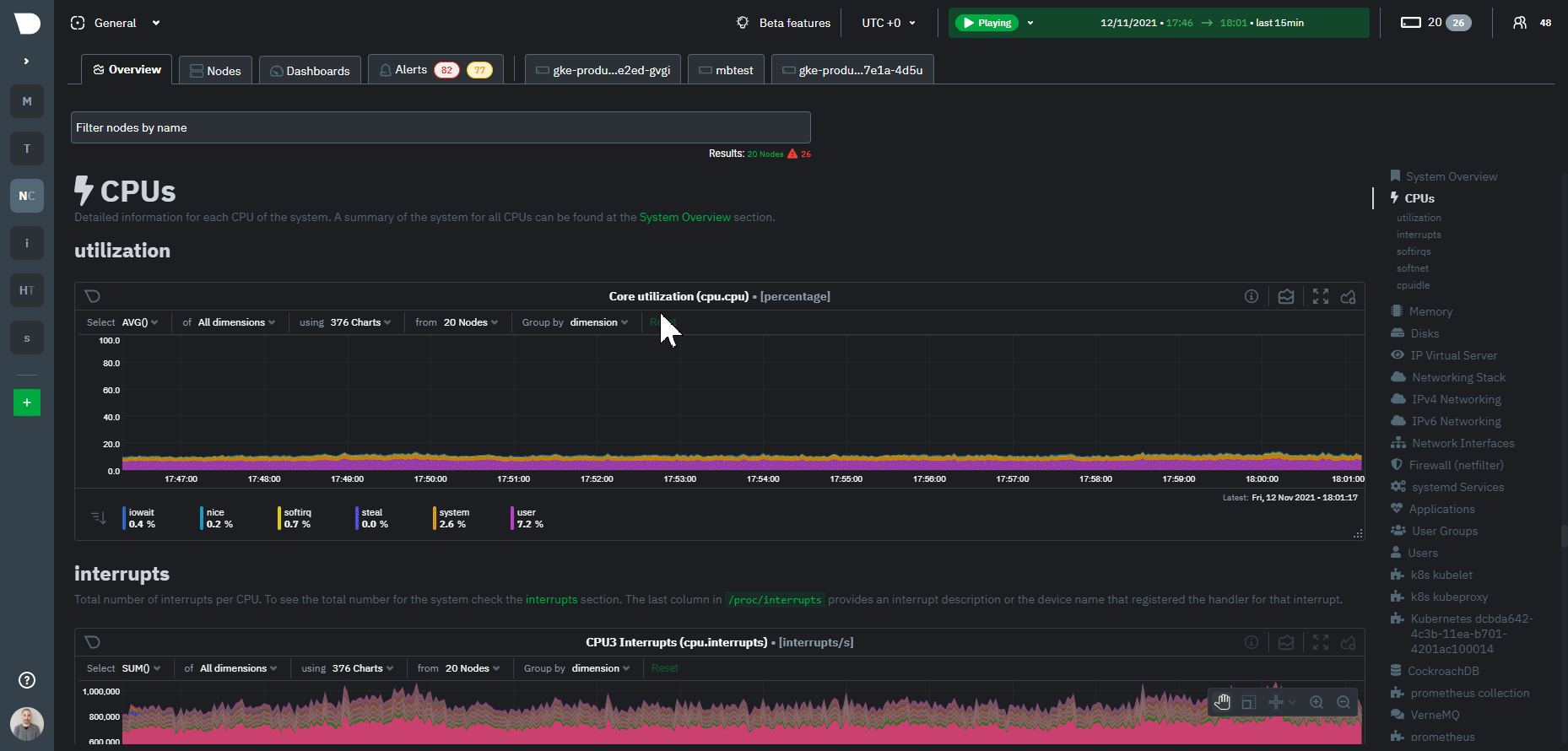Go to Firewall (netfilter) section

(1447, 465)
